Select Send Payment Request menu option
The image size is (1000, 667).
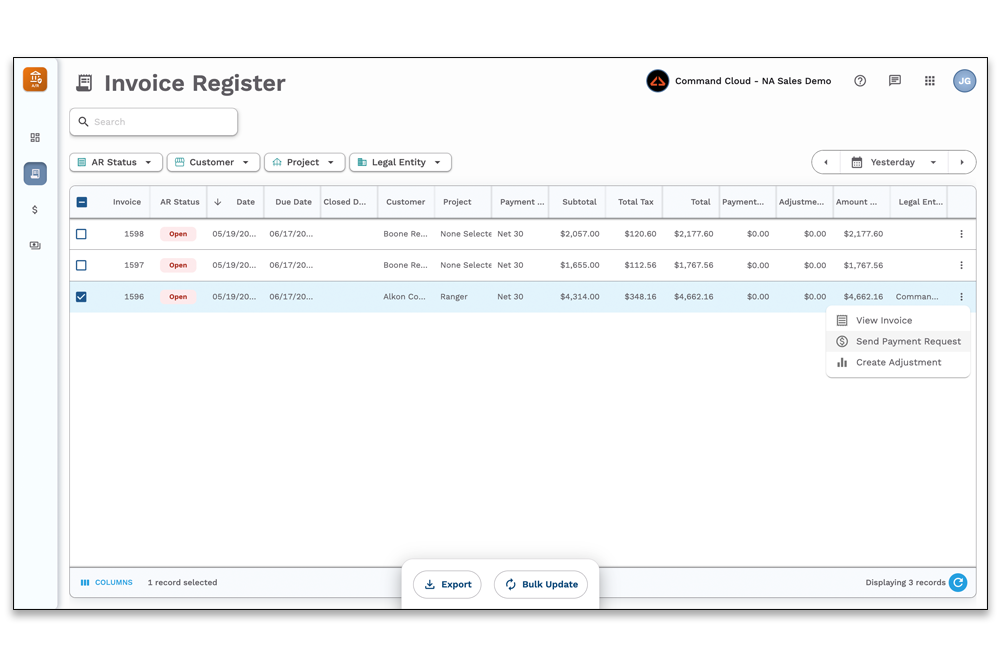pos(907,342)
